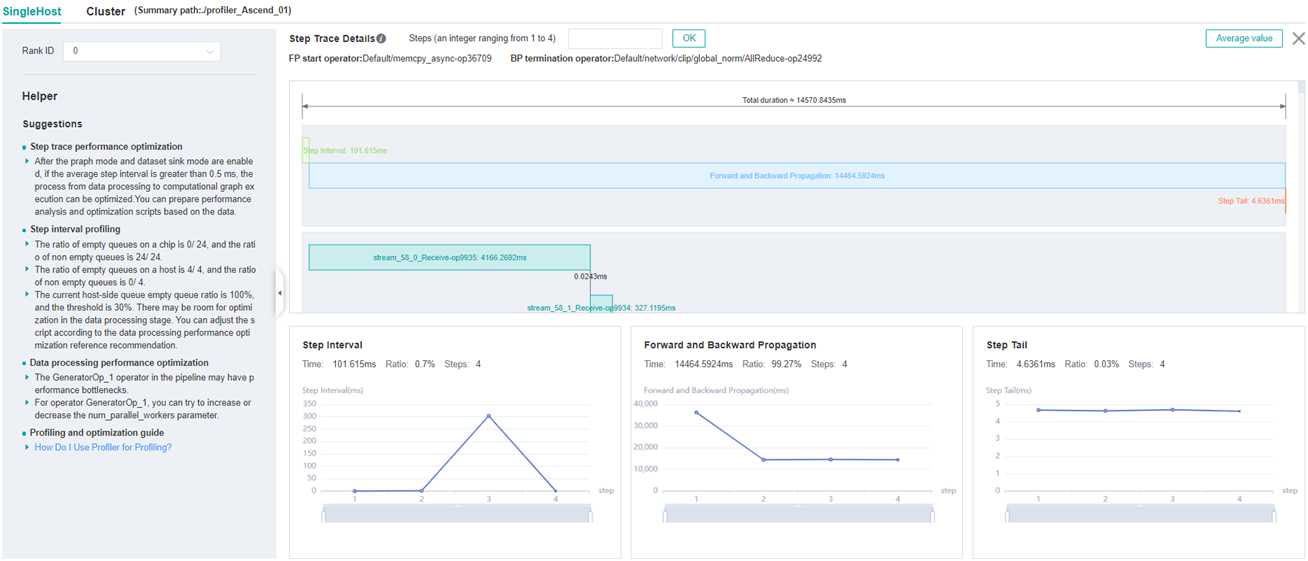Viewport: 1308px width, 561px height.
Task: Click the green Step Interval timeline bar
Action: pyautogui.click(x=305, y=150)
